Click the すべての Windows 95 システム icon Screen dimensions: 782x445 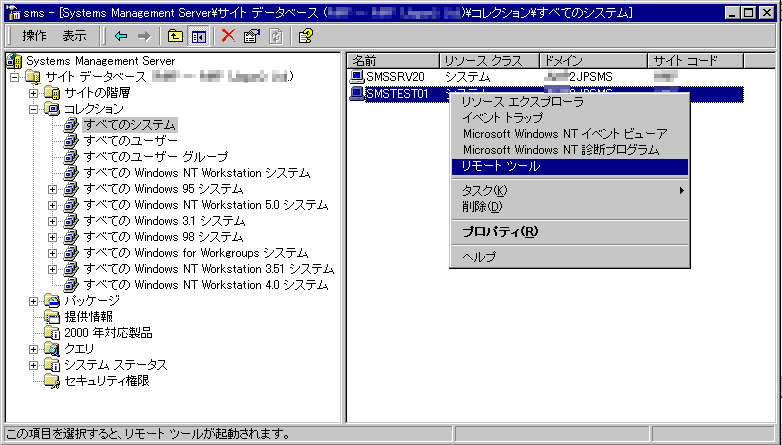click(x=71, y=189)
